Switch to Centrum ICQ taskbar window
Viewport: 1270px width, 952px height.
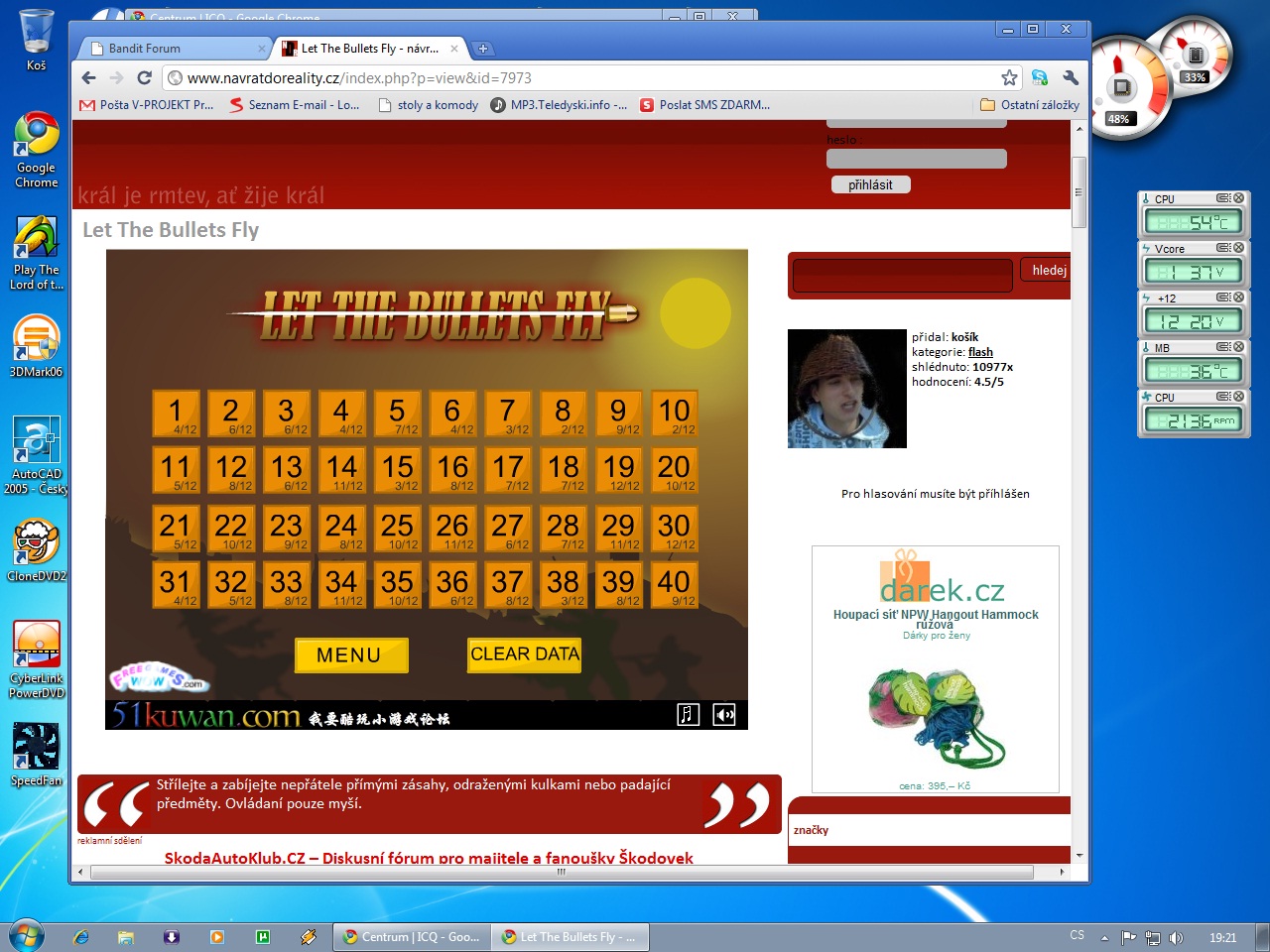click(x=411, y=937)
